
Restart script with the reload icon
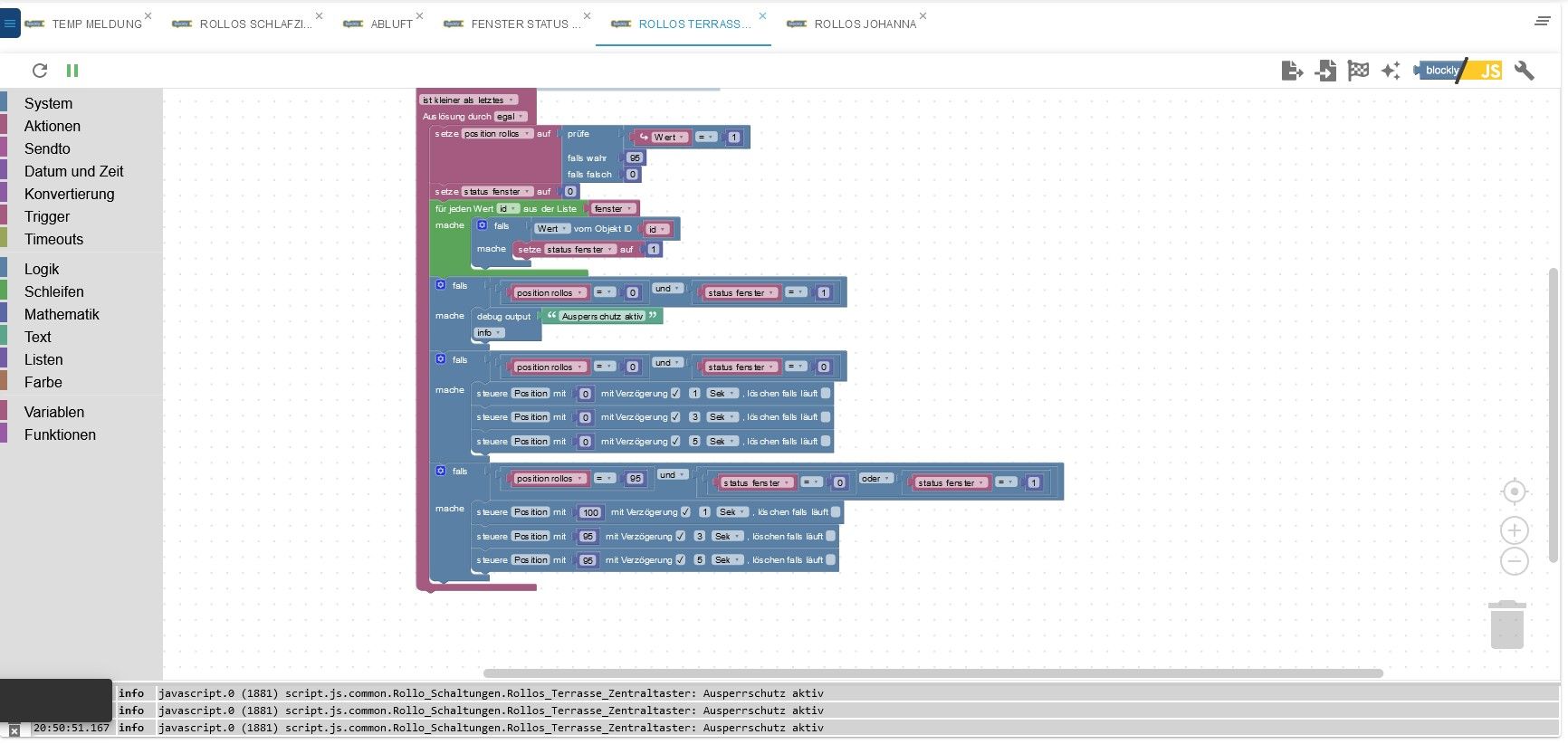pyautogui.click(x=40, y=71)
